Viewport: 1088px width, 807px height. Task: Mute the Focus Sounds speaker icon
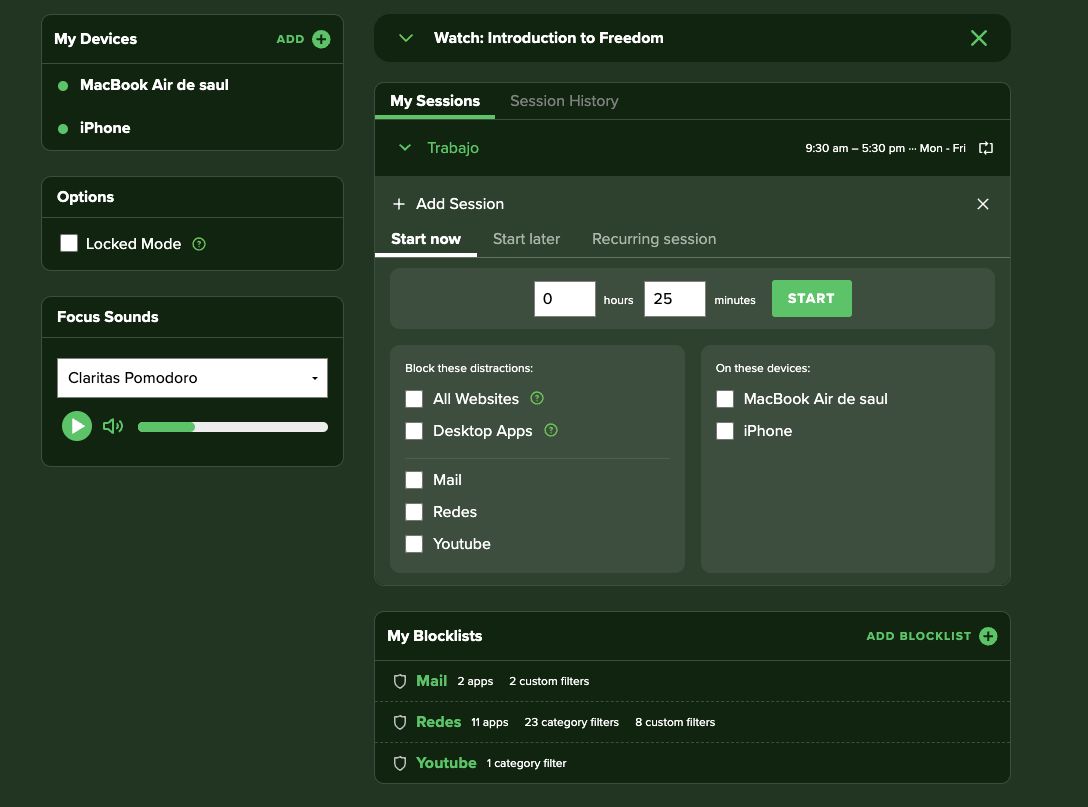coord(113,426)
